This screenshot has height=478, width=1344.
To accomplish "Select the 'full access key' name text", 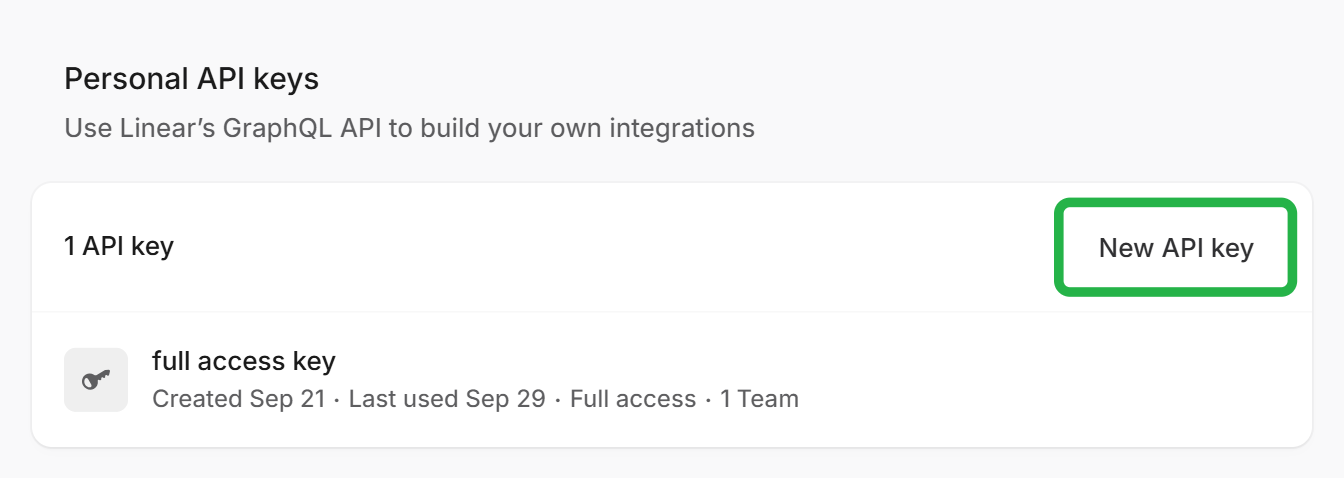I will [244, 361].
